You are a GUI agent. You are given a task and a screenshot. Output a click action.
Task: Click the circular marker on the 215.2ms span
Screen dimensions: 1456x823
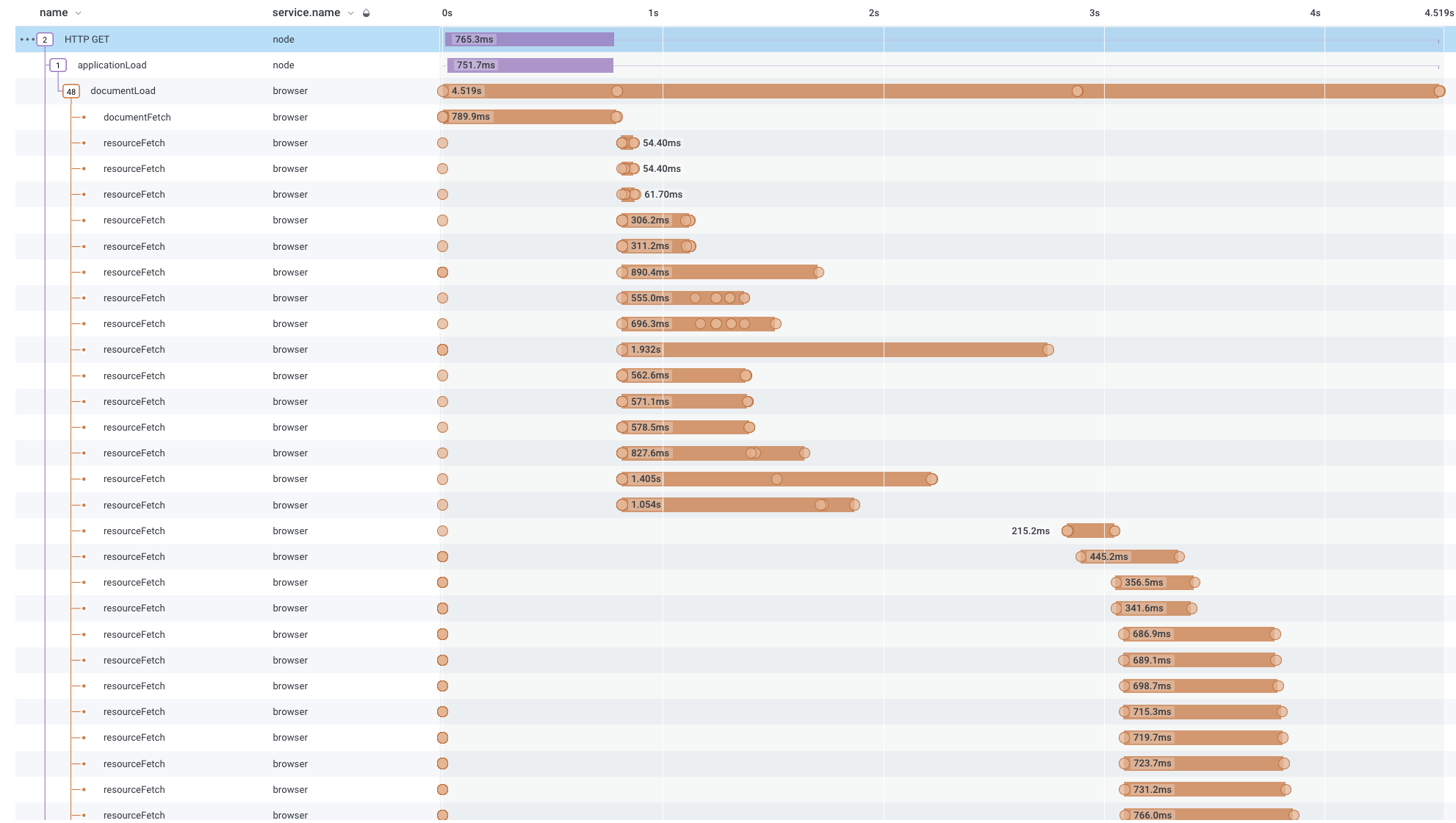click(x=1067, y=531)
